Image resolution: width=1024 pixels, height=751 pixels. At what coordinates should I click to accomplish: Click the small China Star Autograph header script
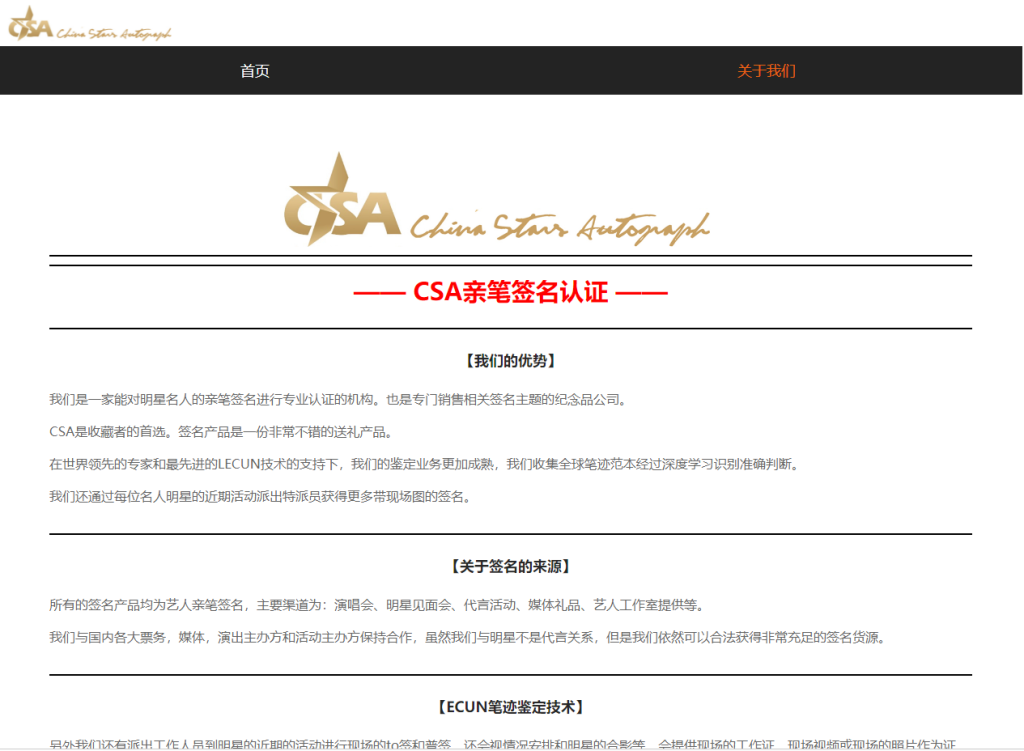(114, 32)
